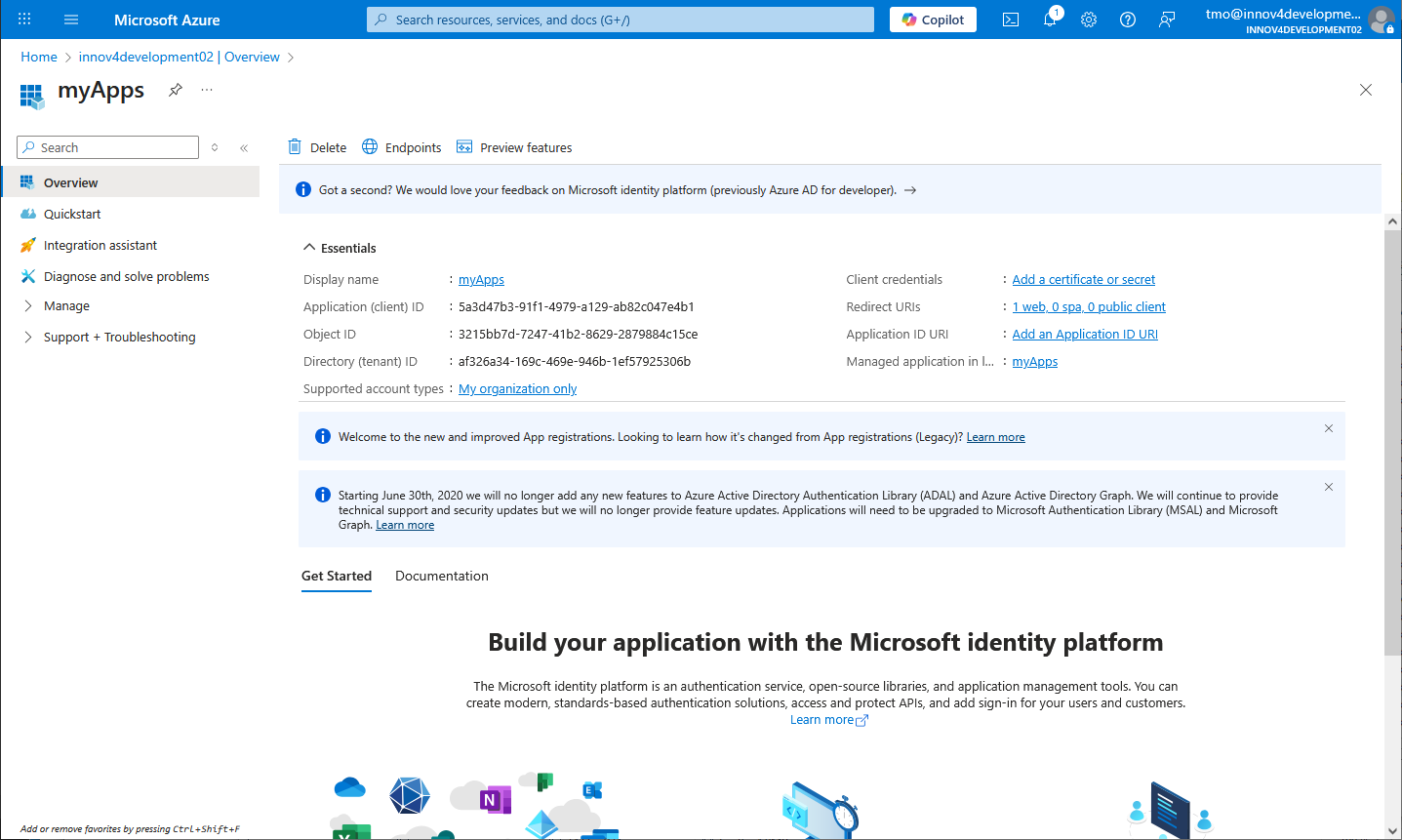Switch to the Documentation tab
The width and height of the screenshot is (1402, 840).
pyautogui.click(x=441, y=576)
